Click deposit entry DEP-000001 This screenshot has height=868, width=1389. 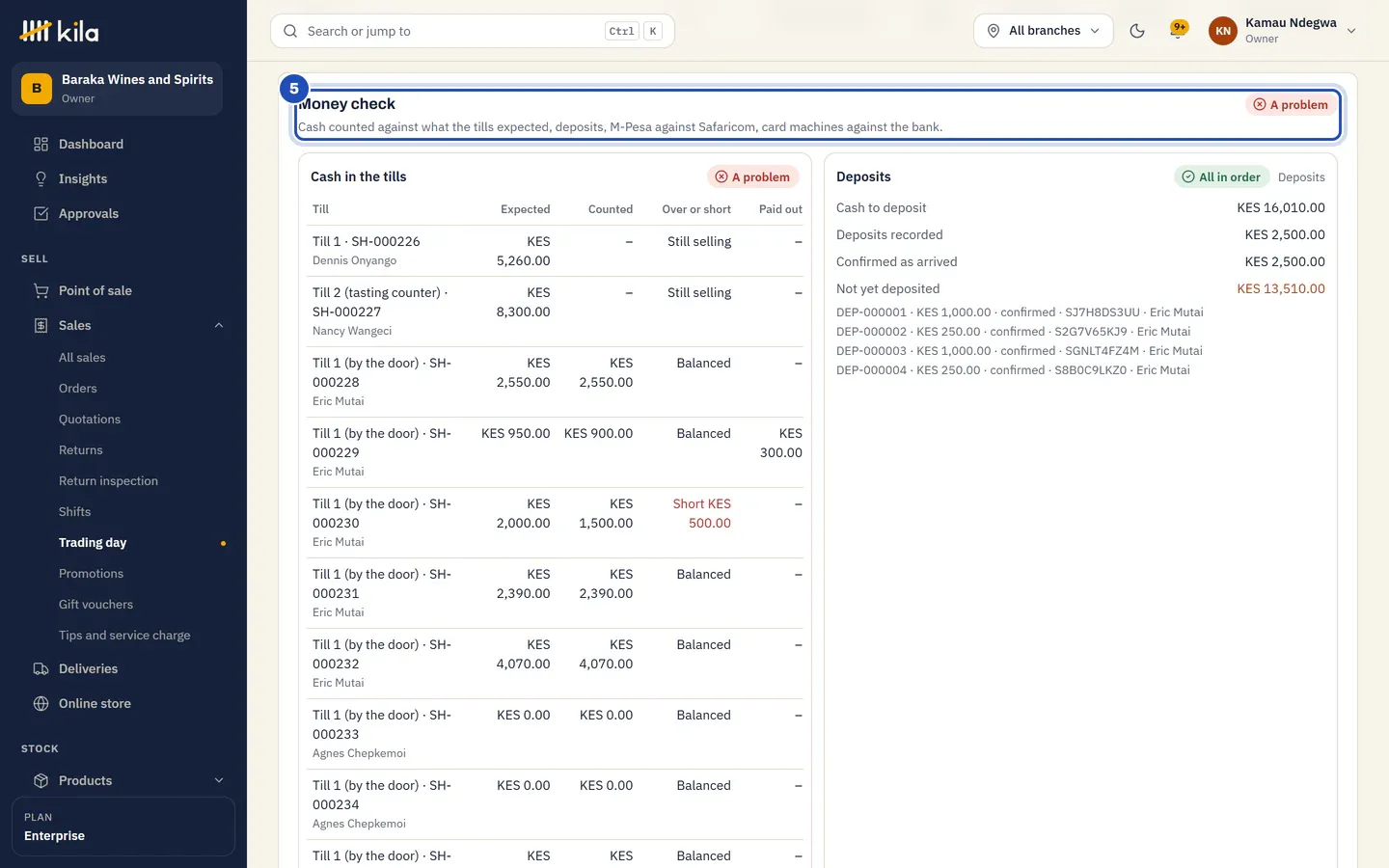pos(1020,312)
